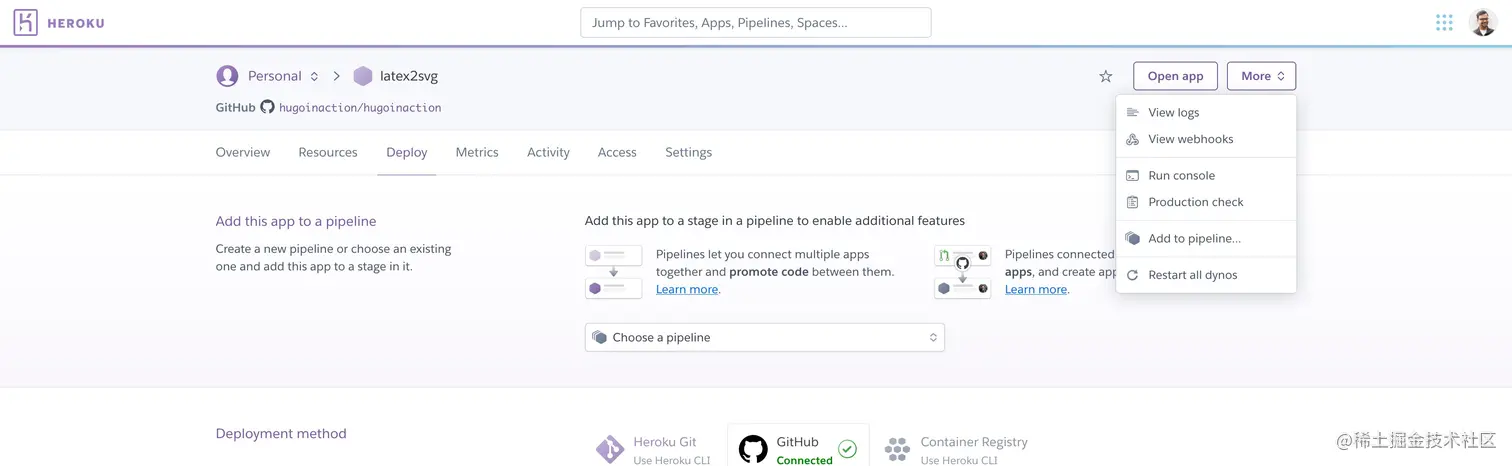1512x466 pixels.
Task: Open the Choose a pipeline dropdown
Action: [x=764, y=337]
